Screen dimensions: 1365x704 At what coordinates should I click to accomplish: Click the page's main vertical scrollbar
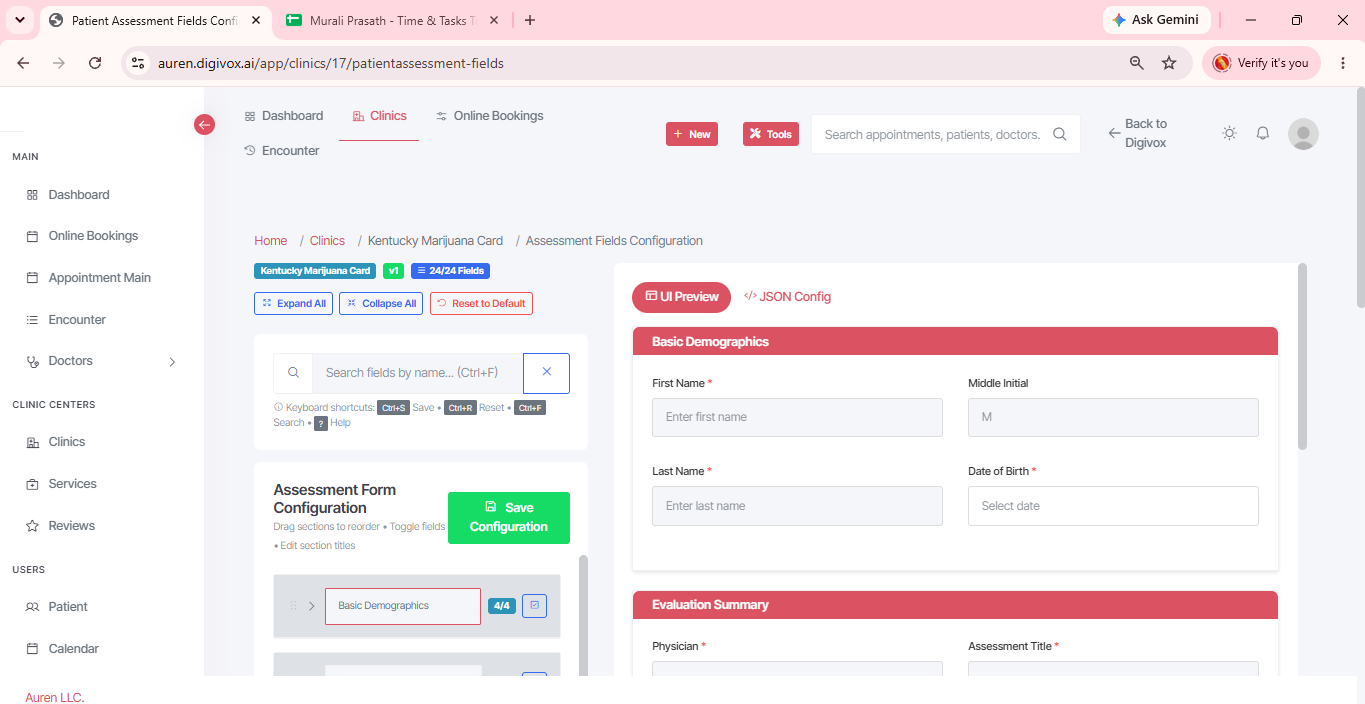(1360, 200)
